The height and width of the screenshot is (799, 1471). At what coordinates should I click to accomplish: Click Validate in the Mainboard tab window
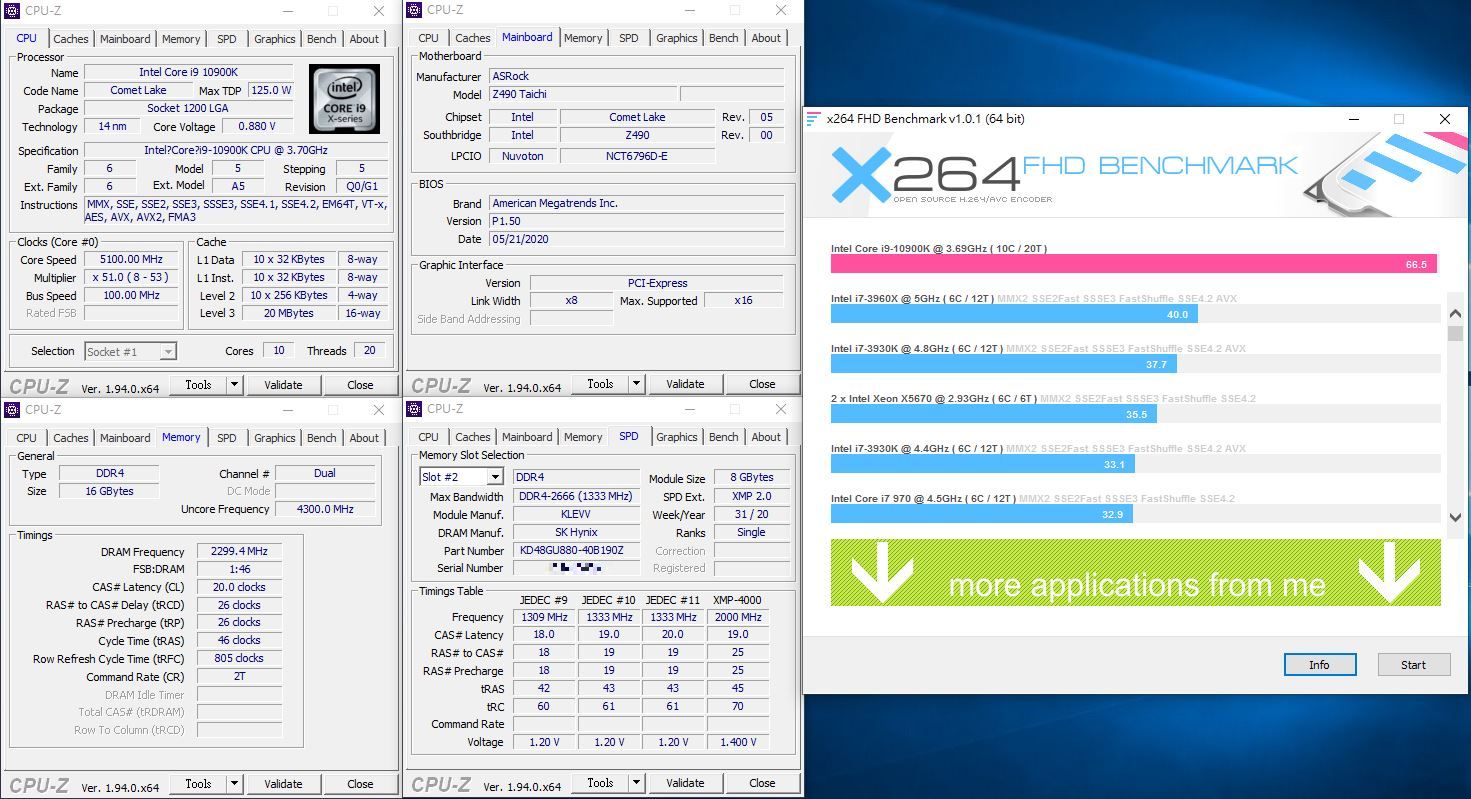pos(685,384)
